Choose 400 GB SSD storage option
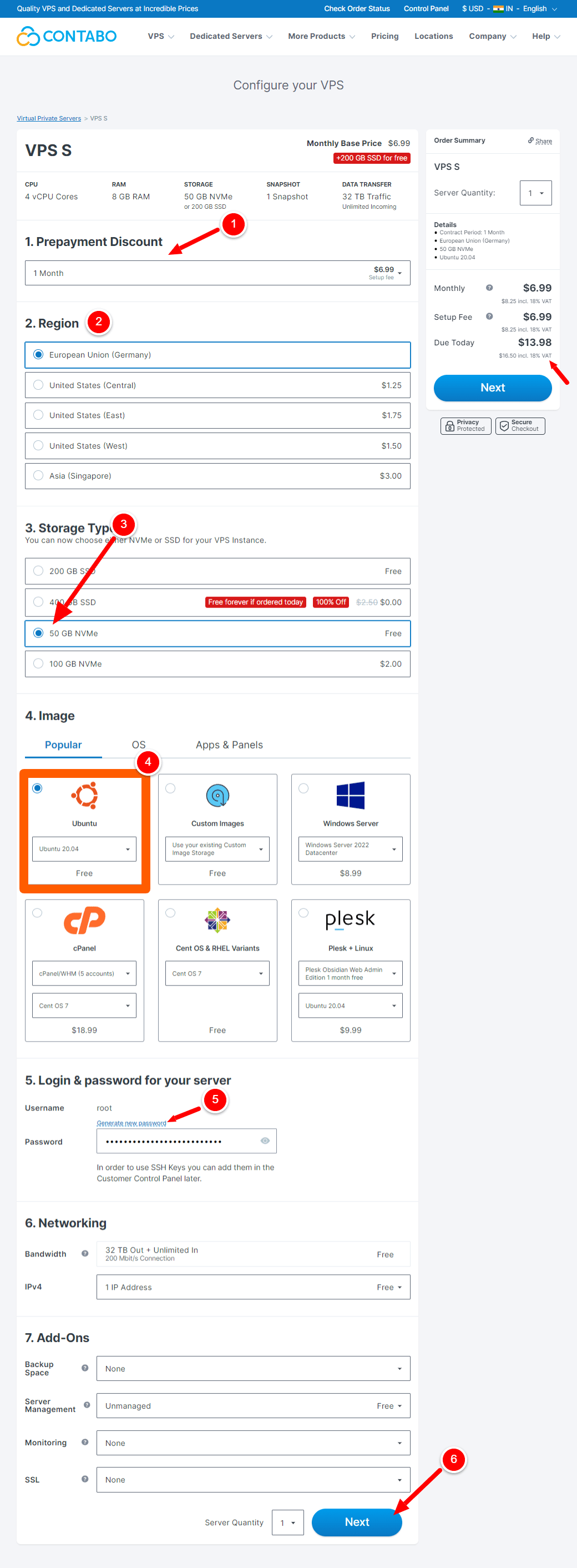The image size is (577, 1568). click(x=217, y=602)
